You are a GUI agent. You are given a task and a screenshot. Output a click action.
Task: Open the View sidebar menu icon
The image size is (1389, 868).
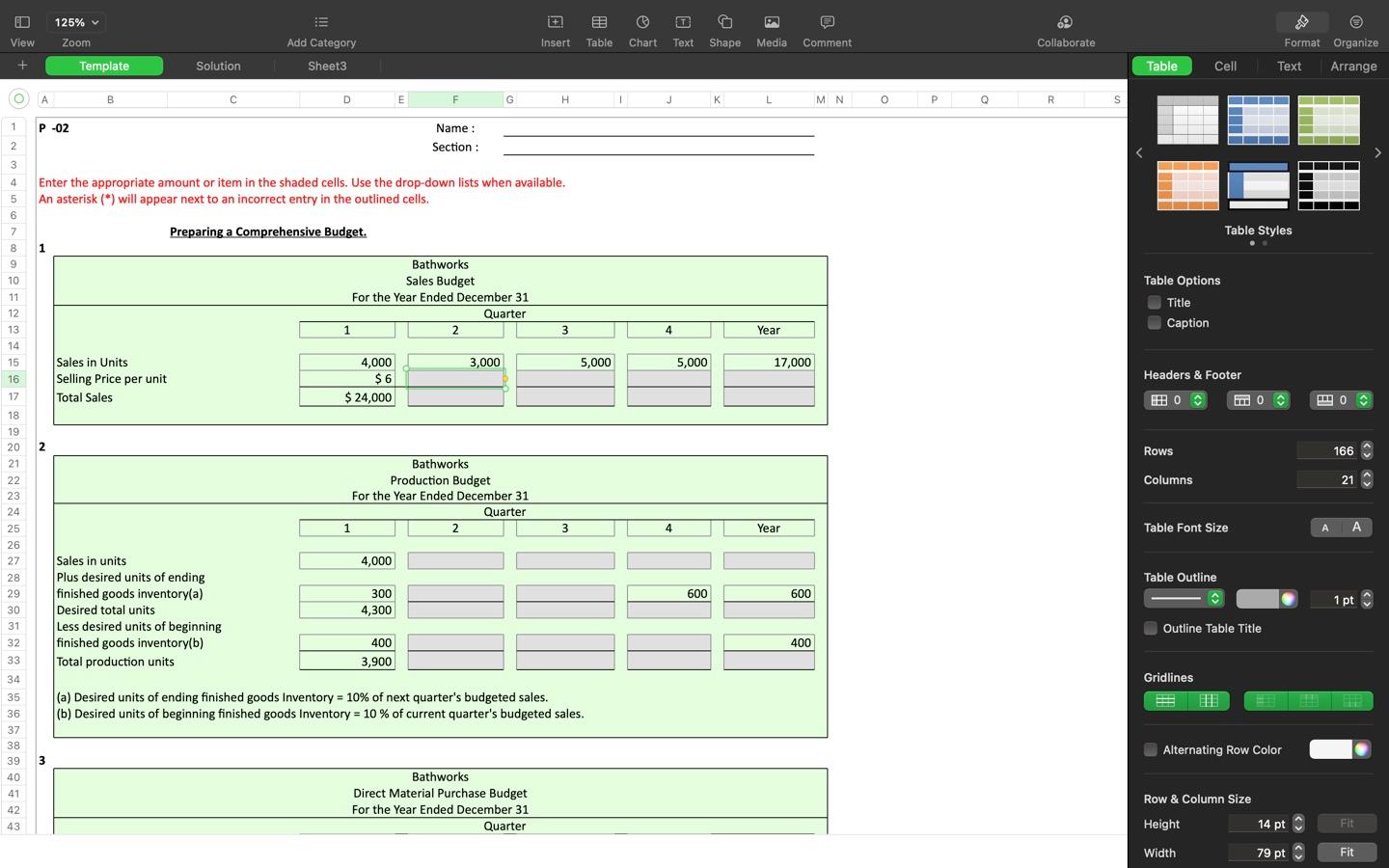coord(22,22)
